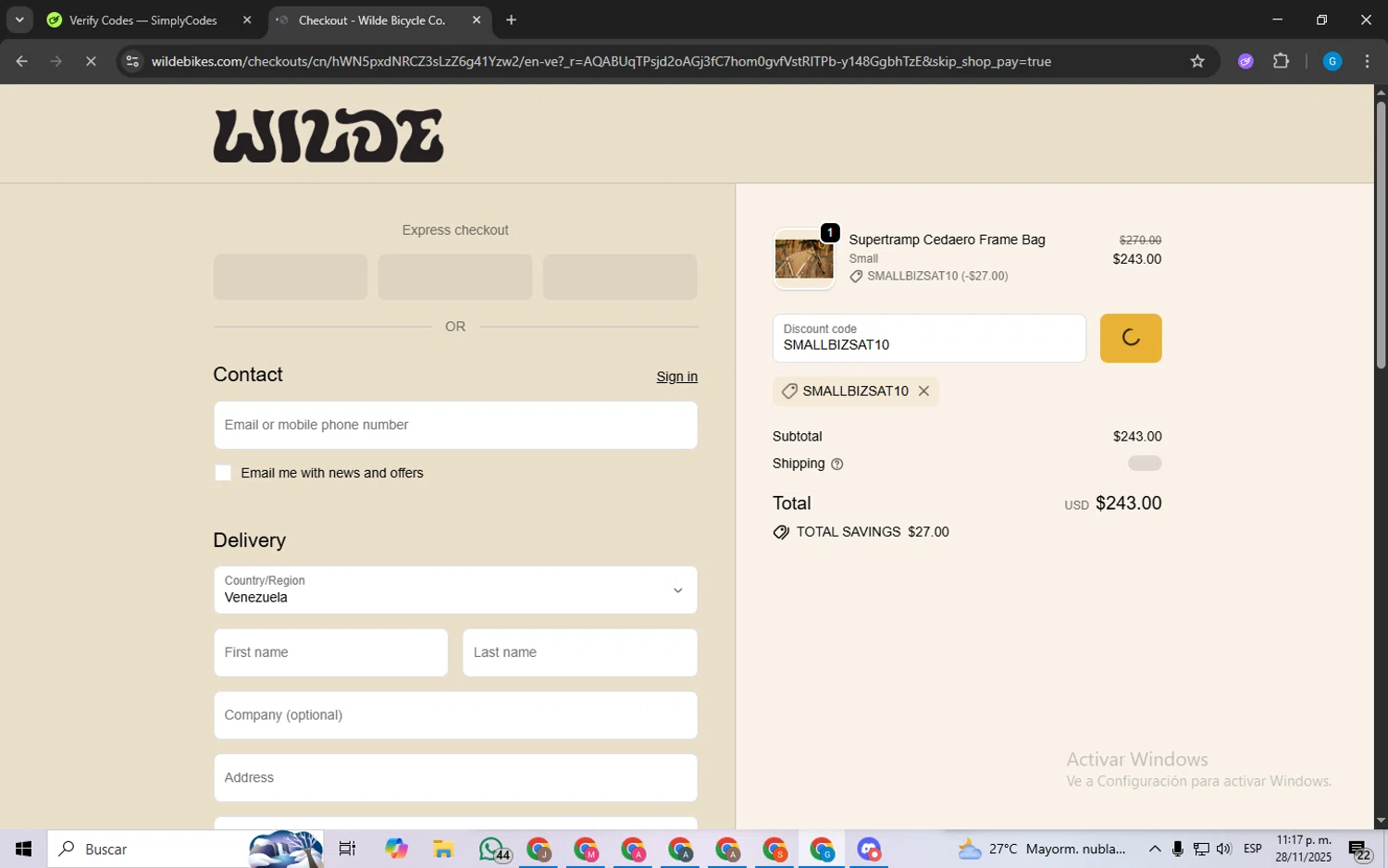The image size is (1388, 868).
Task: Select the Subtotal amount $243.00
Action: 1137,437
